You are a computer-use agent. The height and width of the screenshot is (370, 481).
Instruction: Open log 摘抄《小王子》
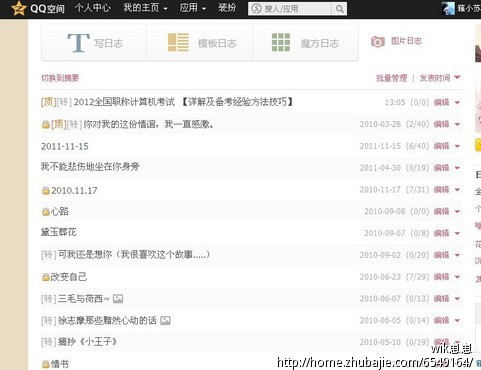pyautogui.click(x=88, y=342)
